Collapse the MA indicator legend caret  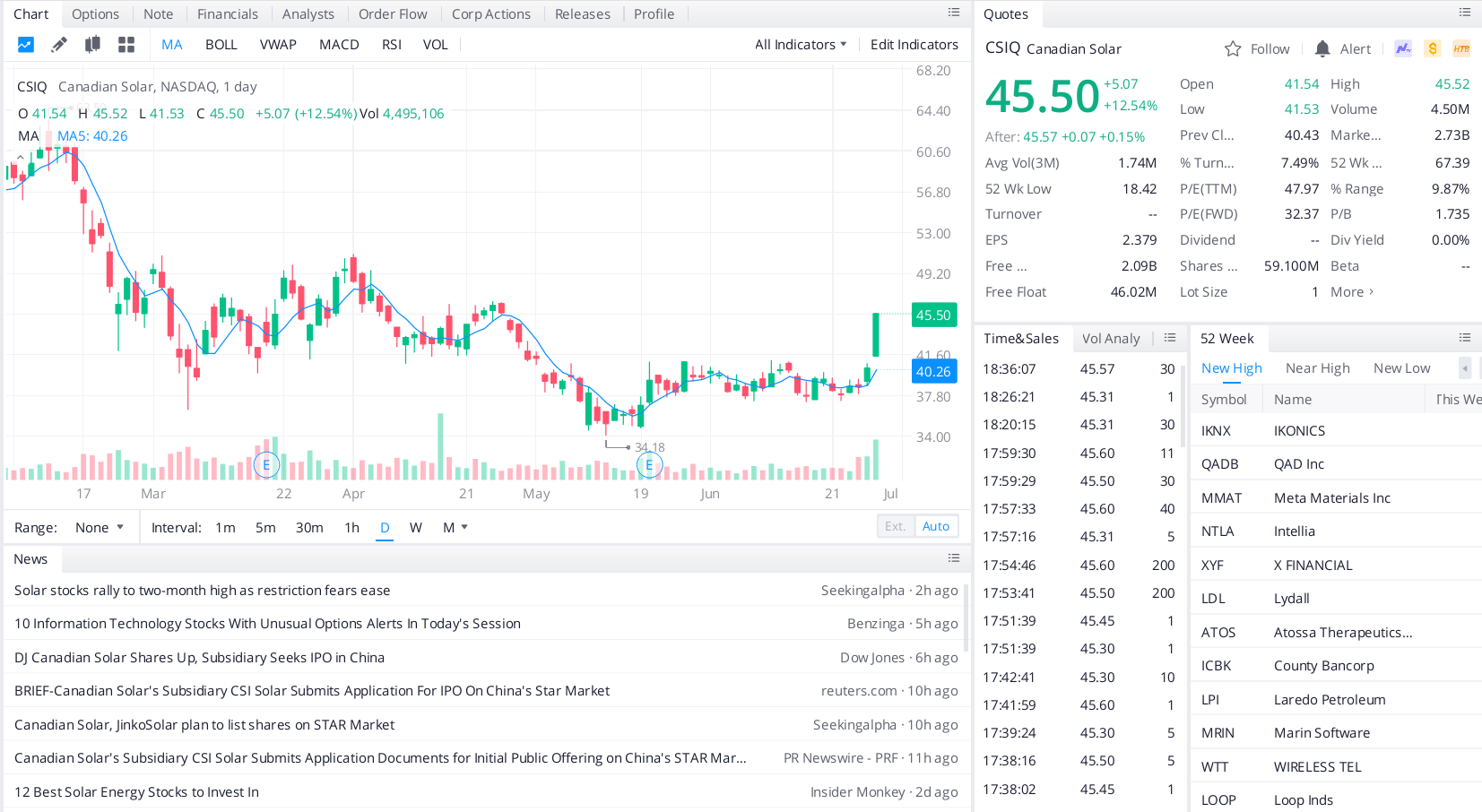(x=20, y=157)
